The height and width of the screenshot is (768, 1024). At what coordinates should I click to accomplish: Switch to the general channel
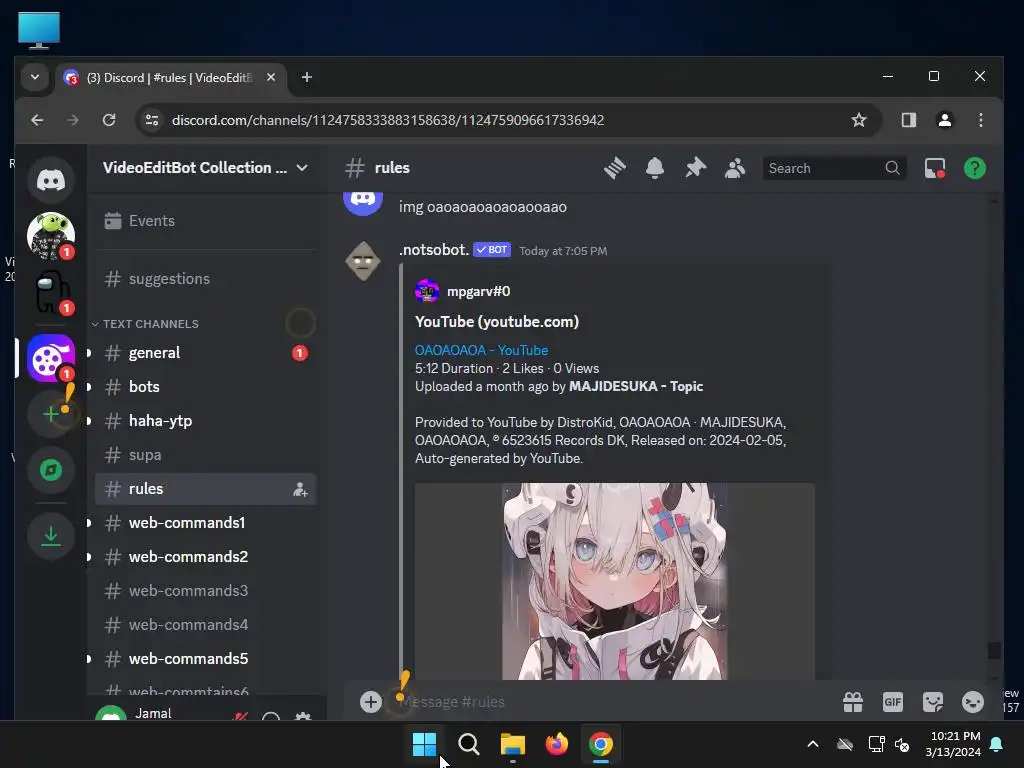(205, 353)
